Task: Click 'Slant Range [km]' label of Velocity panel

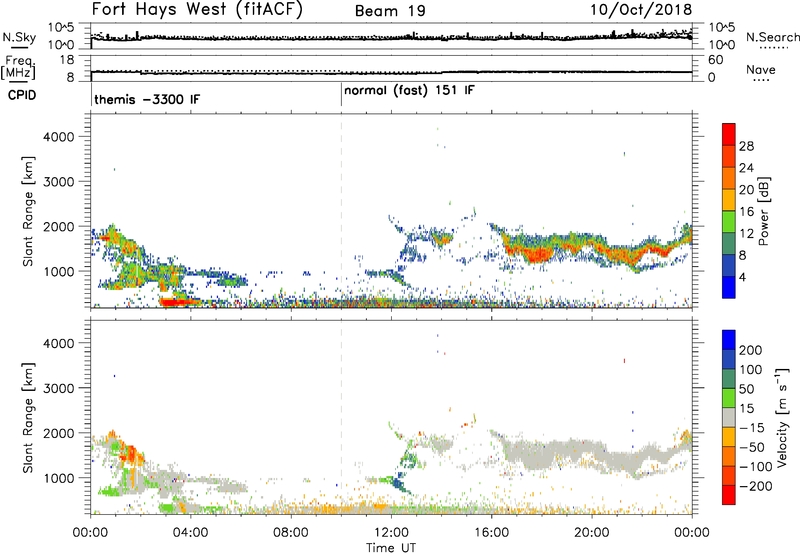Action: pyautogui.click(x=28, y=417)
